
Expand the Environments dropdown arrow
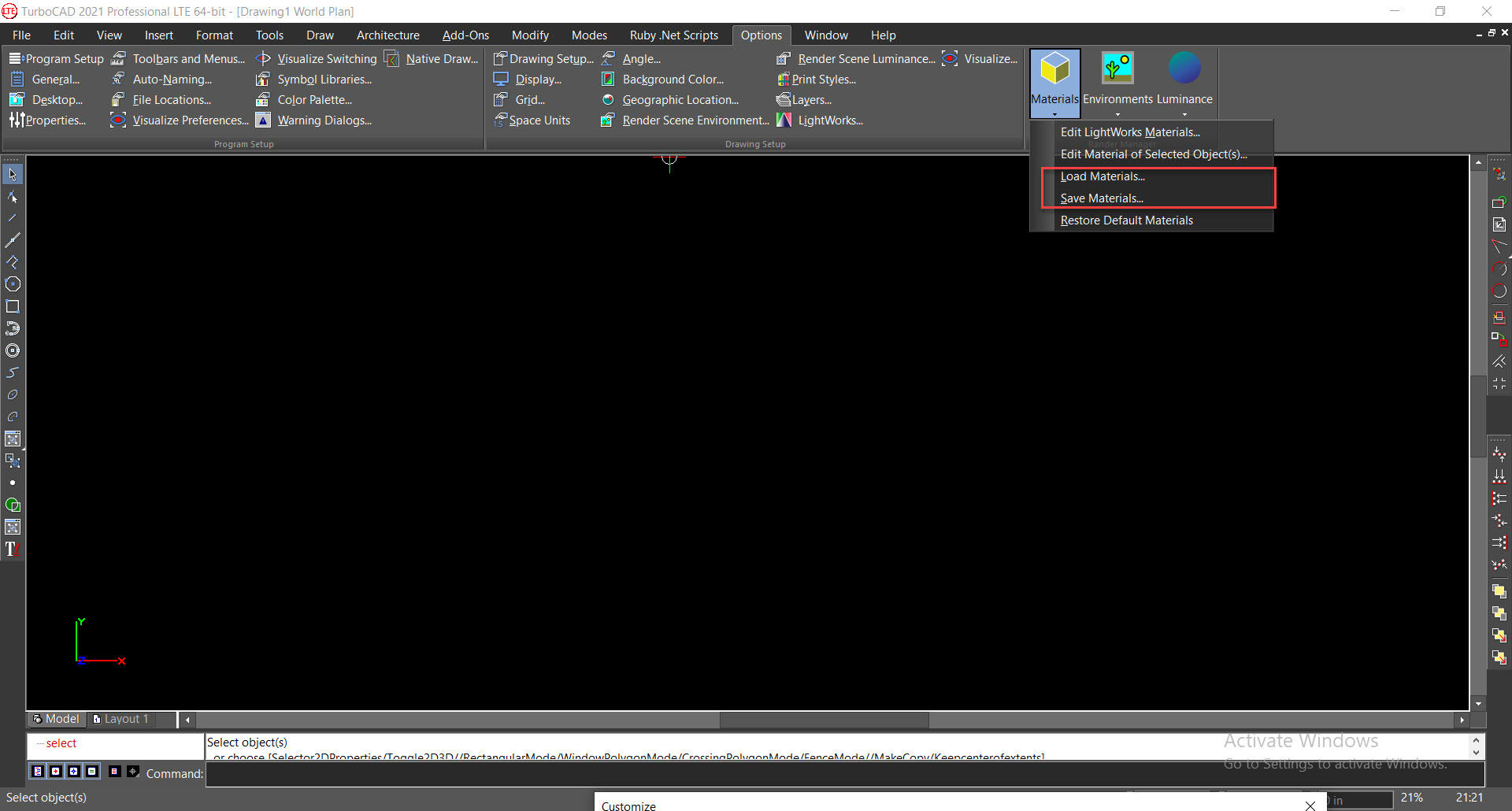(x=1117, y=114)
